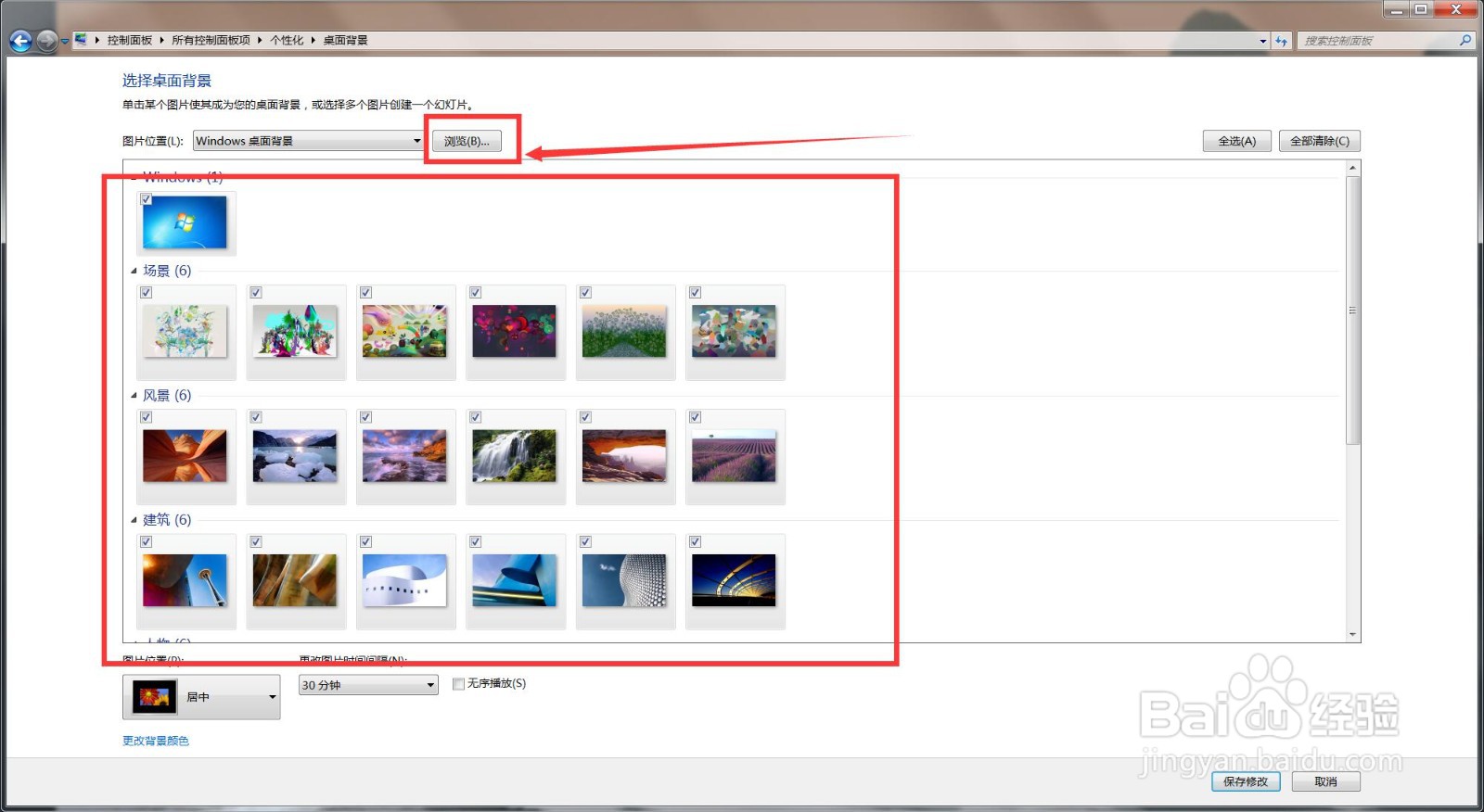
Task: Select the 风景 waterfall wallpaper
Action: click(514, 455)
